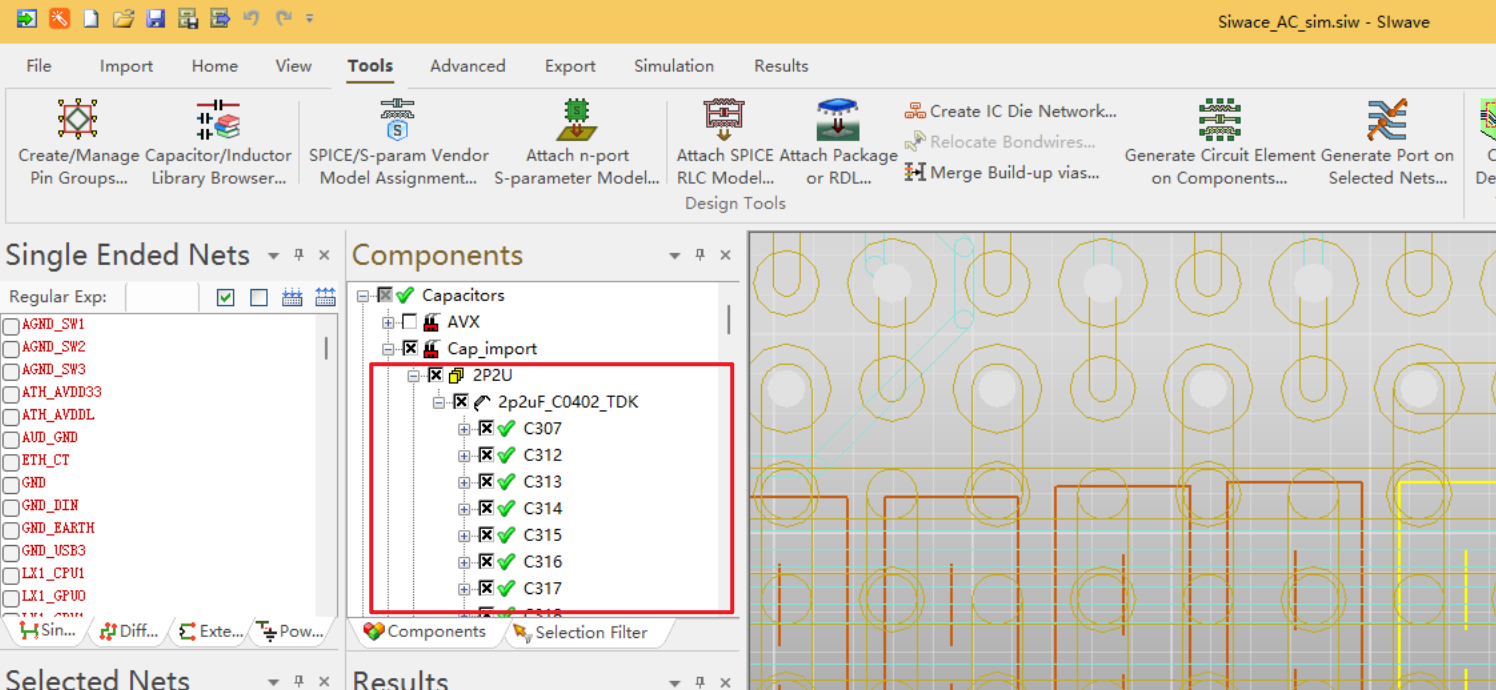This screenshot has height=690, width=1496.
Task: Click the second blue grid icon in nets toolbar
Action: [325, 297]
